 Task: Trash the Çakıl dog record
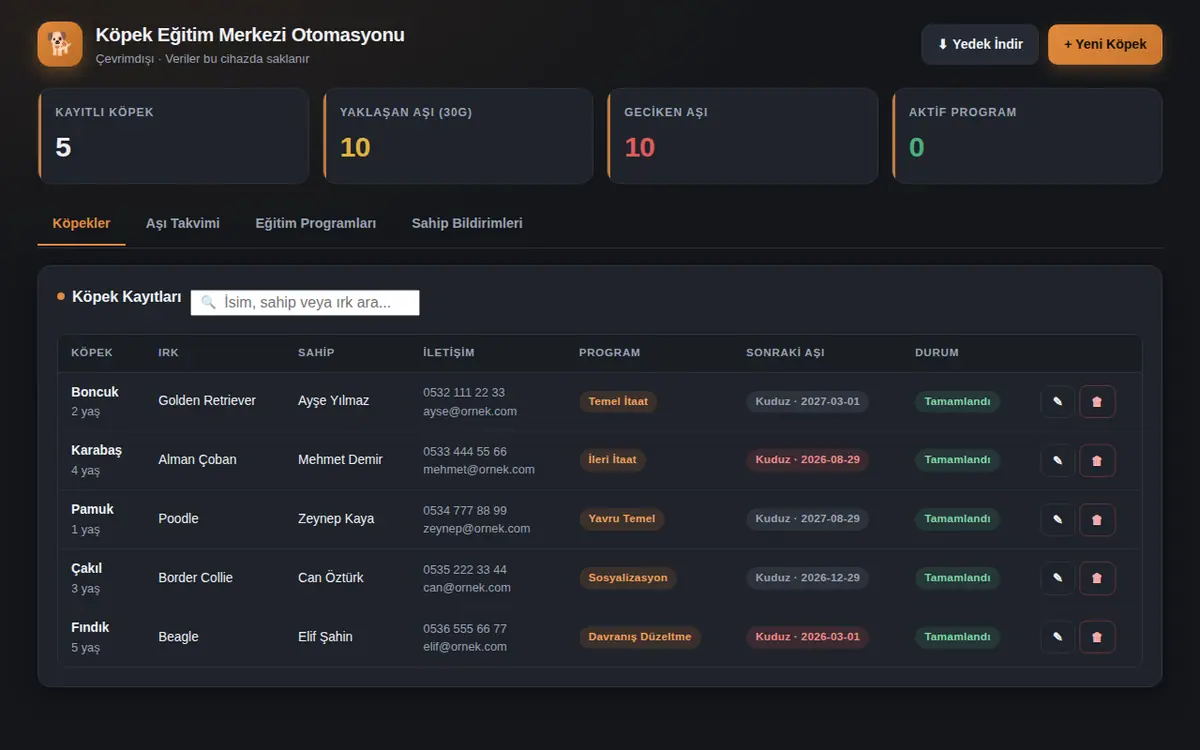(1097, 578)
